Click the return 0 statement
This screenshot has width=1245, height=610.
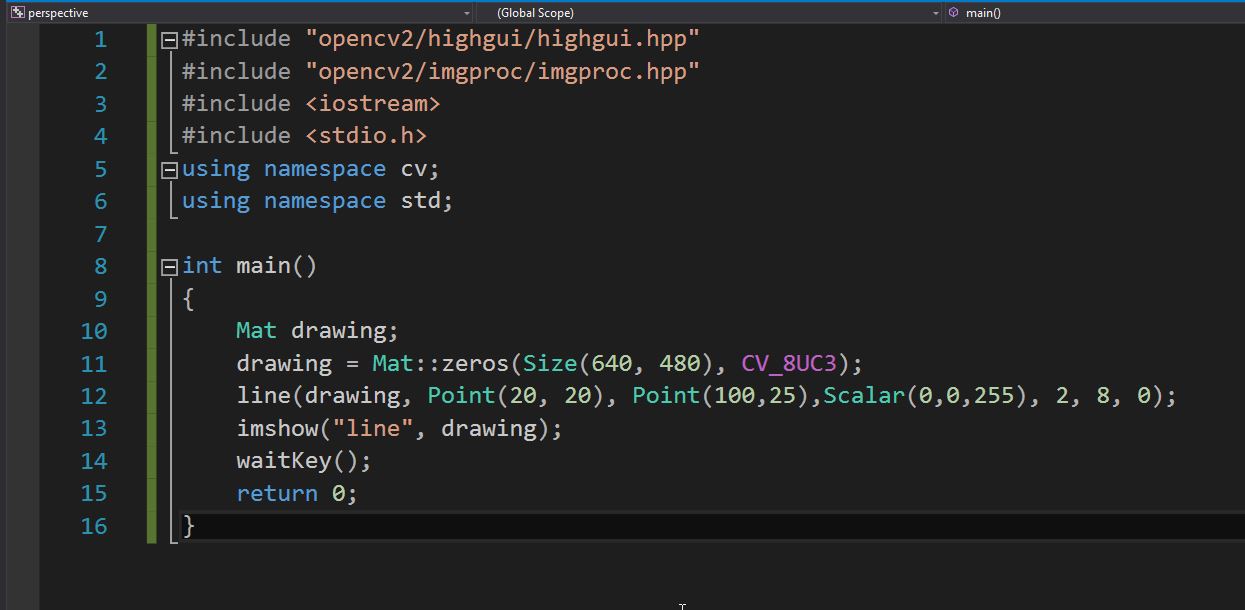294,492
